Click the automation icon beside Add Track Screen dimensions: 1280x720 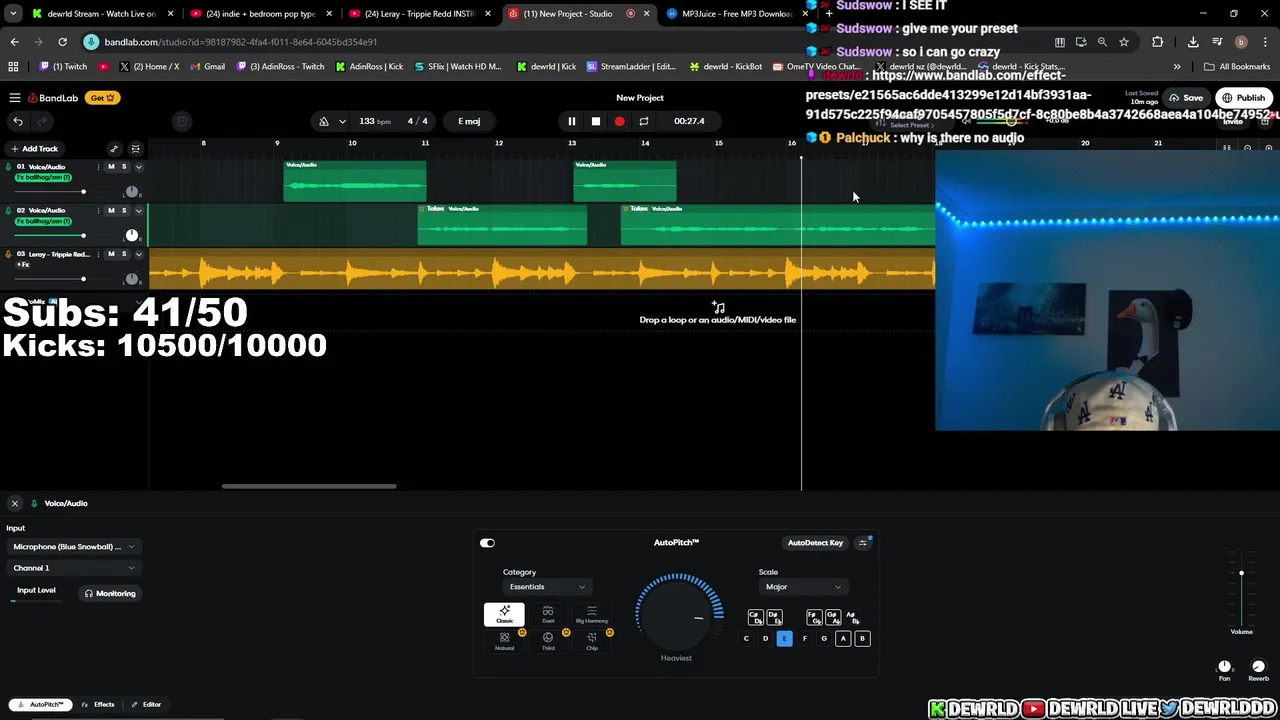pyautogui.click(x=114, y=149)
